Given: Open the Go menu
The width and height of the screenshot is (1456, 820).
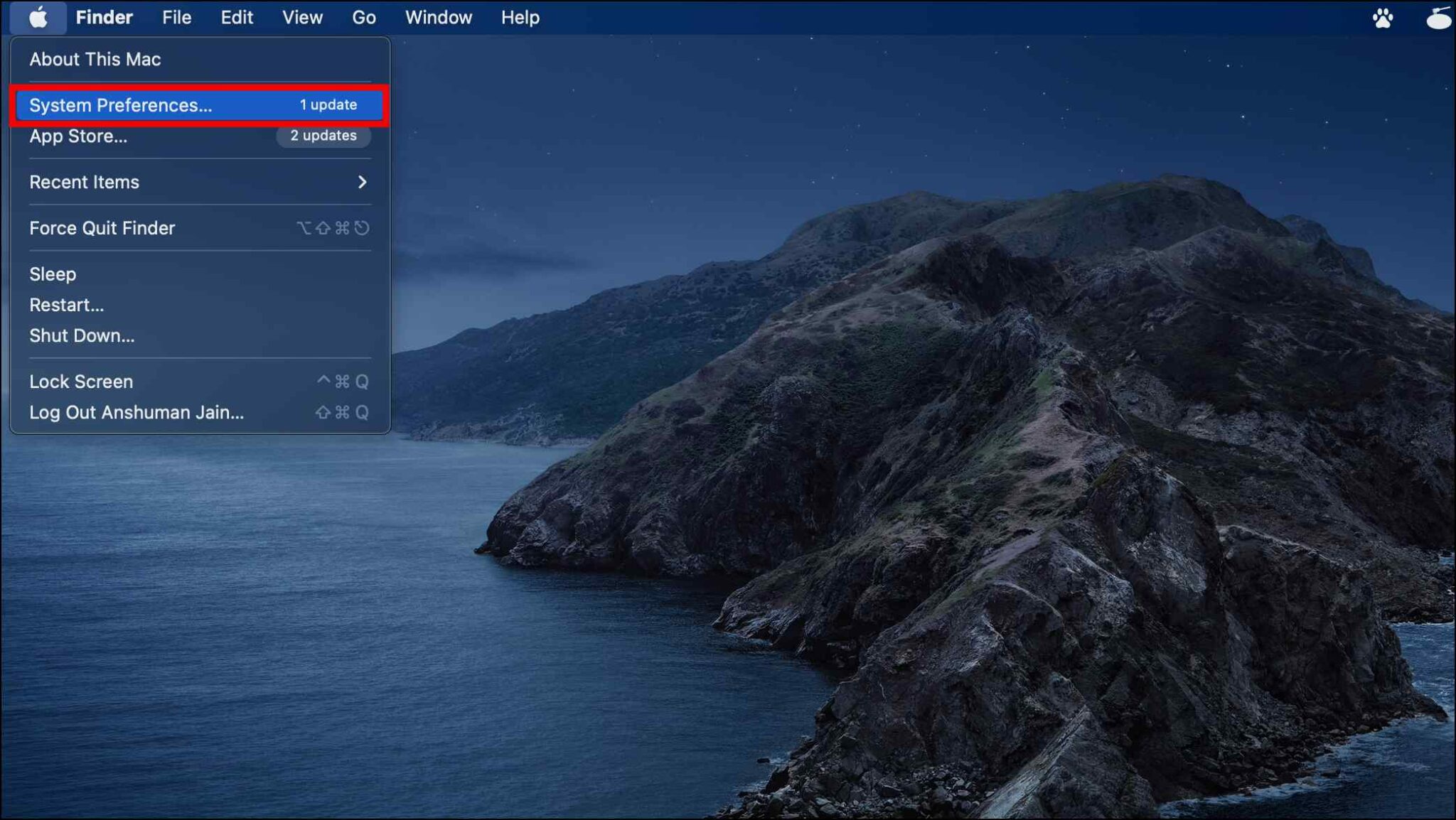Looking at the screenshot, I should (x=363, y=17).
